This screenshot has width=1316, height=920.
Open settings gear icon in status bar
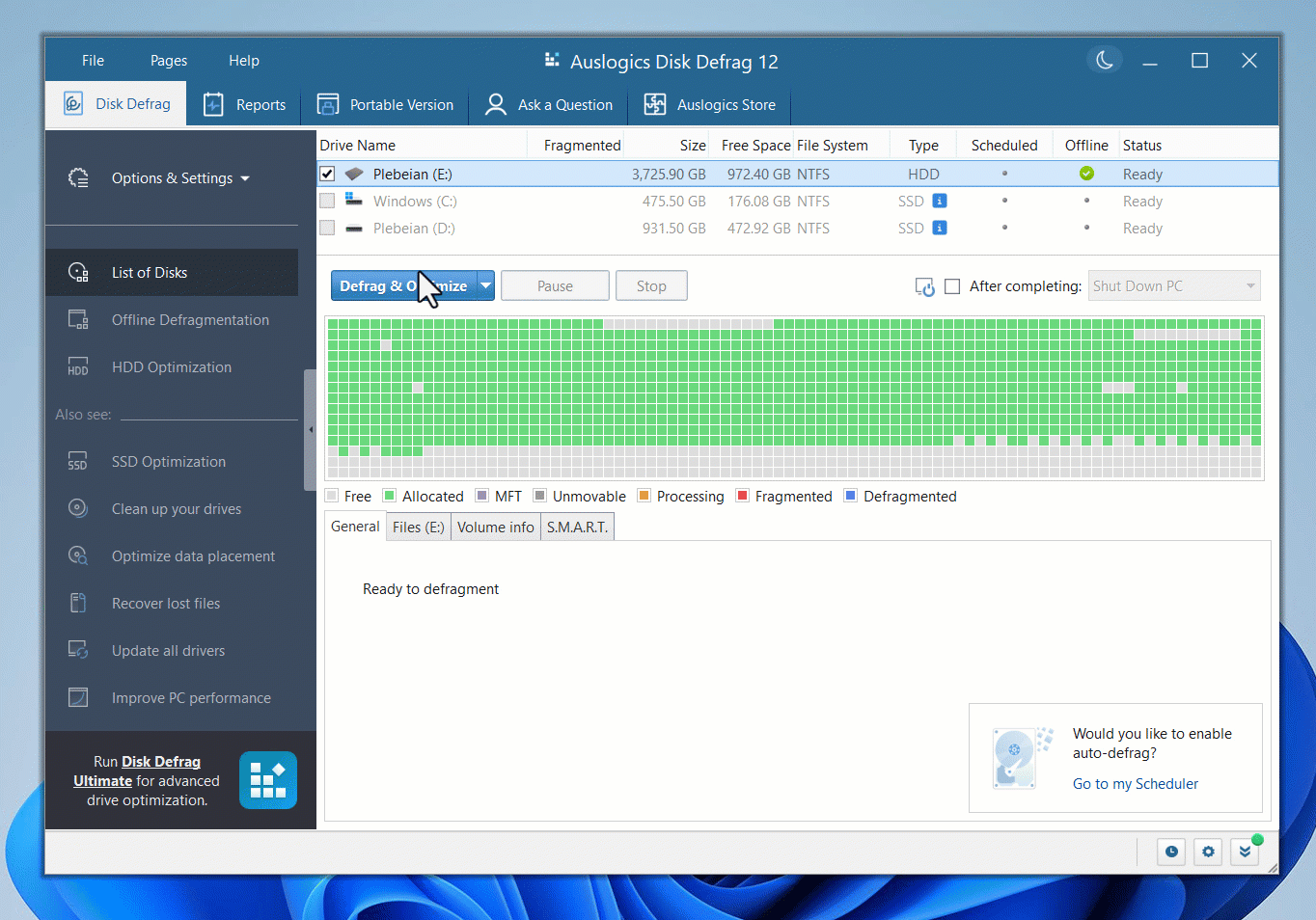[1208, 852]
